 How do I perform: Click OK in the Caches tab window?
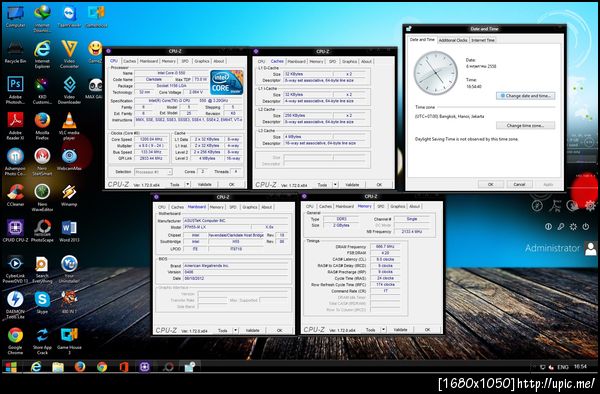[379, 185]
